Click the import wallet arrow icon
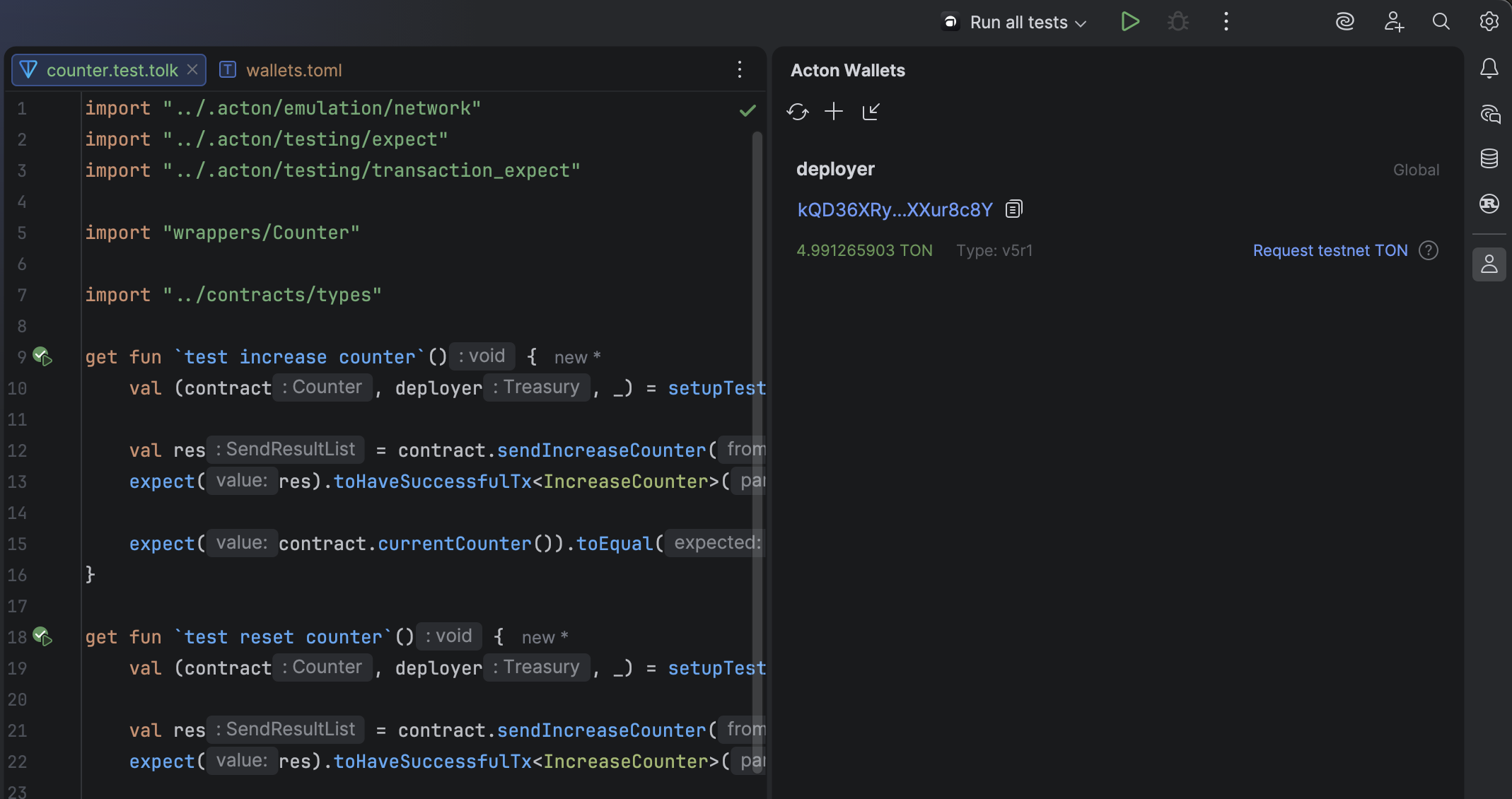Viewport: 1512px width, 799px height. point(871,112)
